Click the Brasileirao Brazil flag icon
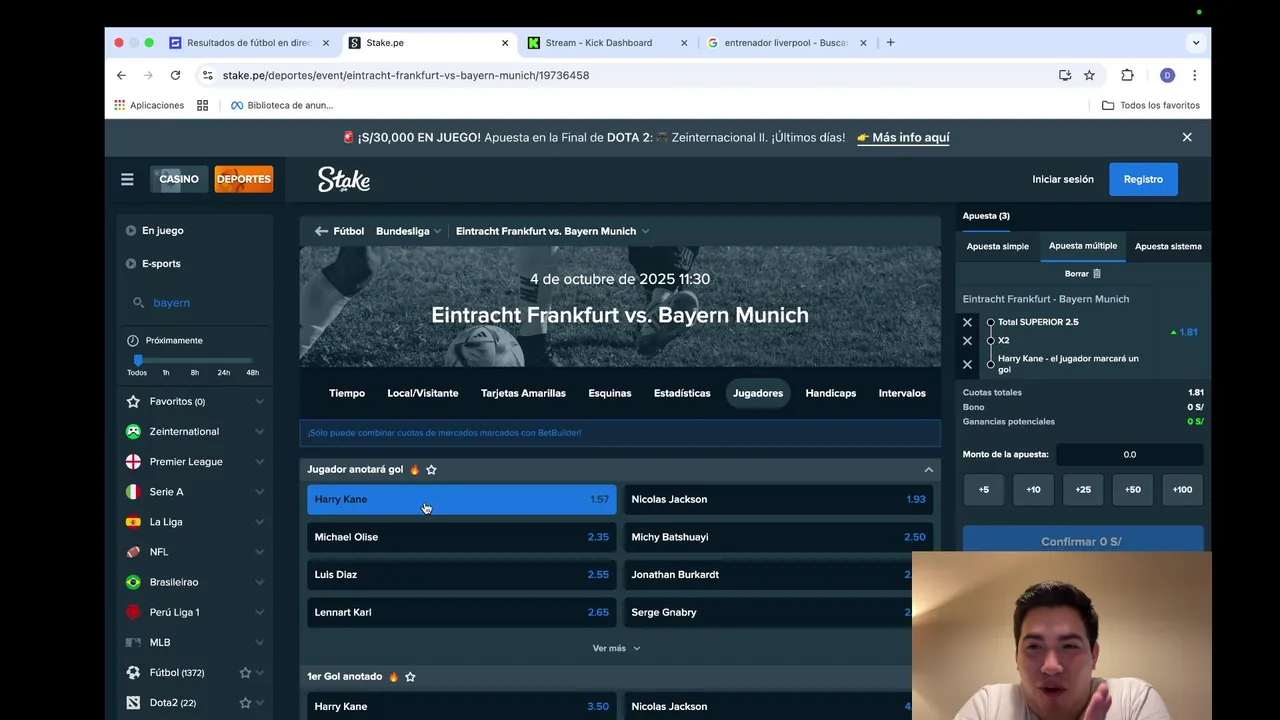The height and width of the screenshot is (720, 1280). click(133, 582)
